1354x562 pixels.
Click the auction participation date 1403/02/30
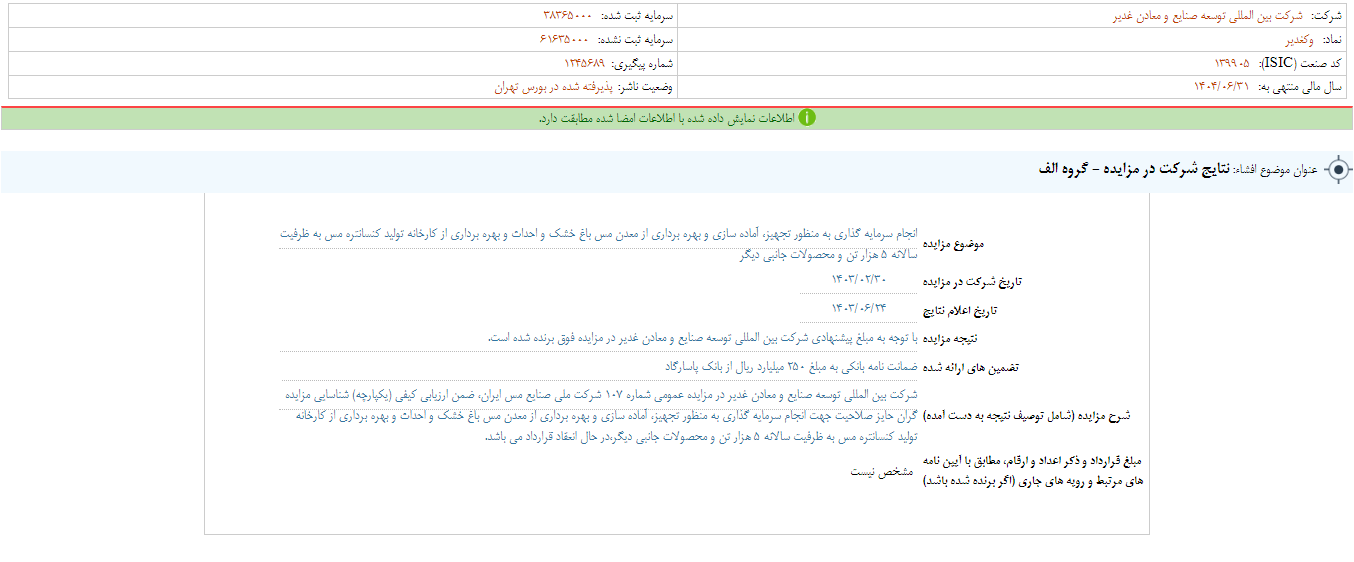click(x=859, y=279)
